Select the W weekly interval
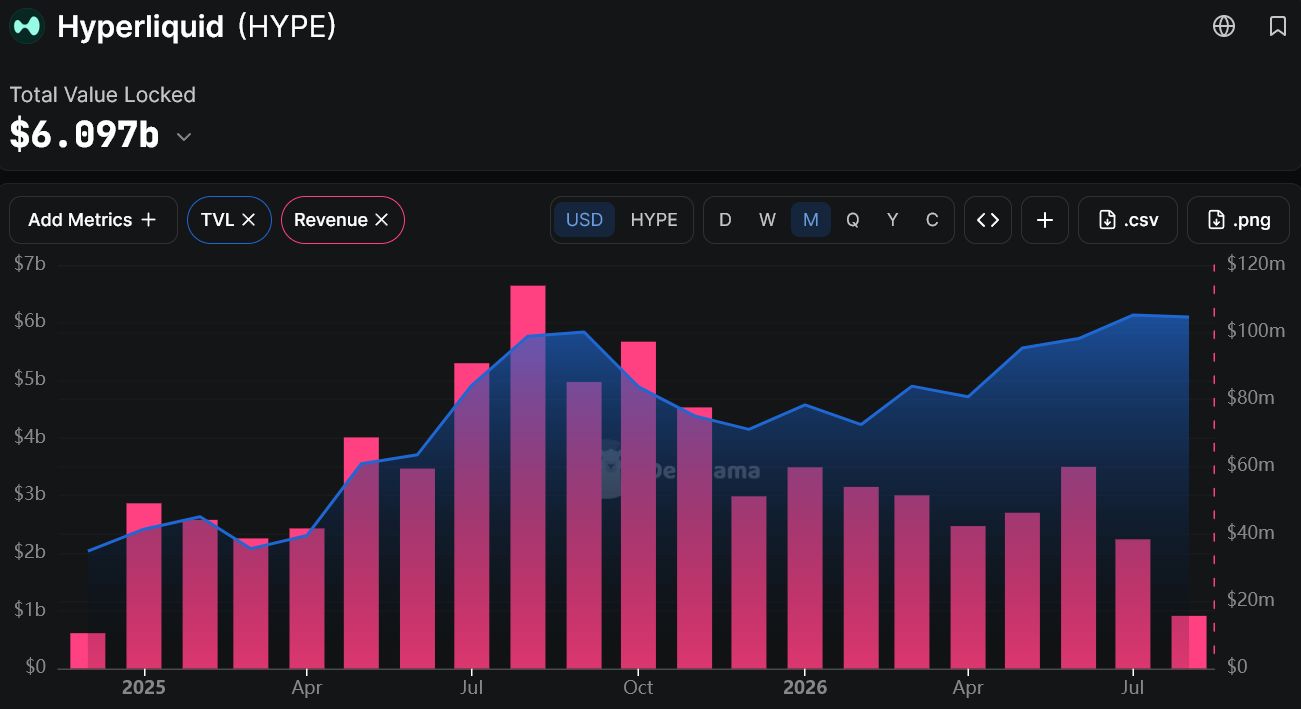The width and height of the screenshot is (1301, 709). coord(767,220)
